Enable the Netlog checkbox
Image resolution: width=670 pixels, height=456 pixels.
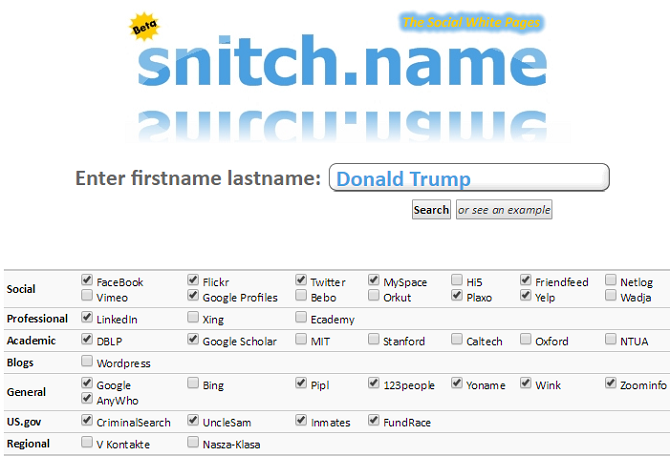(611, 280)
